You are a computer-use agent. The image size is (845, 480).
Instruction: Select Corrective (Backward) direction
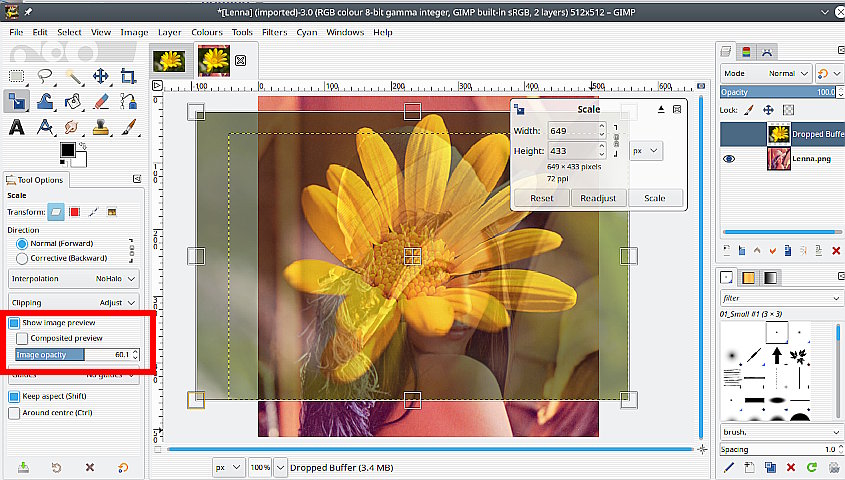21,258
